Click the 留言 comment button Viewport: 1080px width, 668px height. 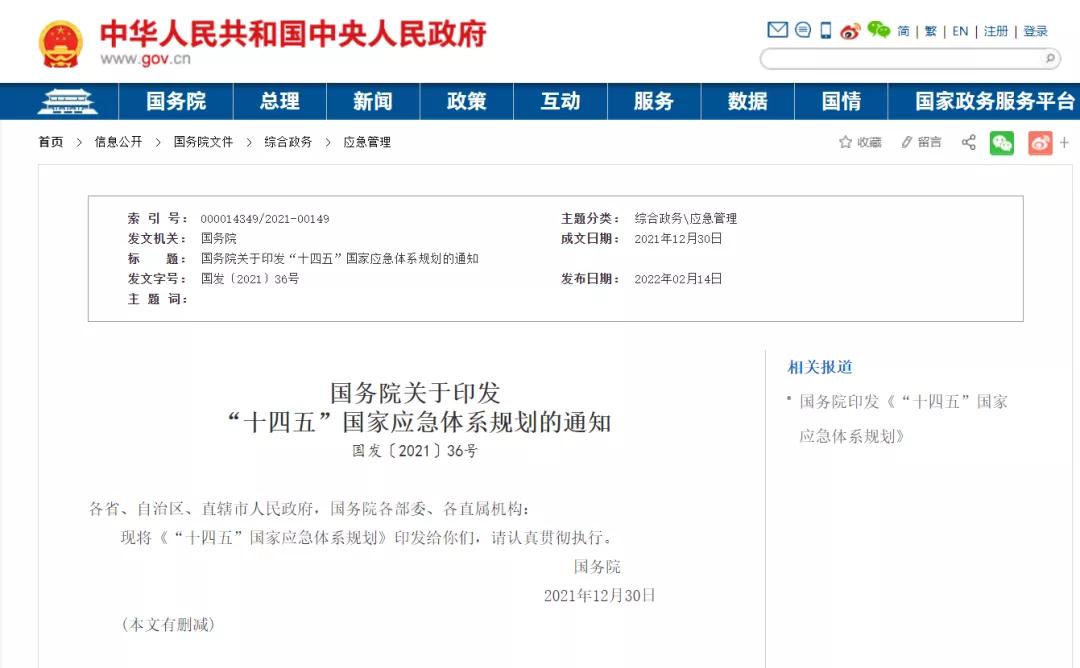(922, 142)
